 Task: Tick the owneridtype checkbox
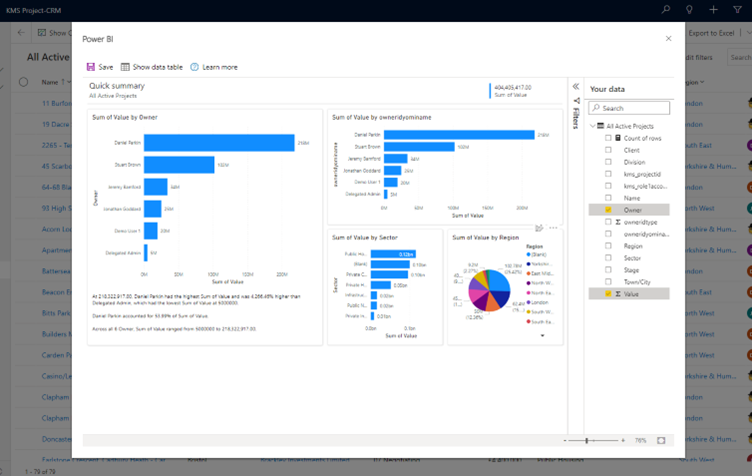coord(608,222)
